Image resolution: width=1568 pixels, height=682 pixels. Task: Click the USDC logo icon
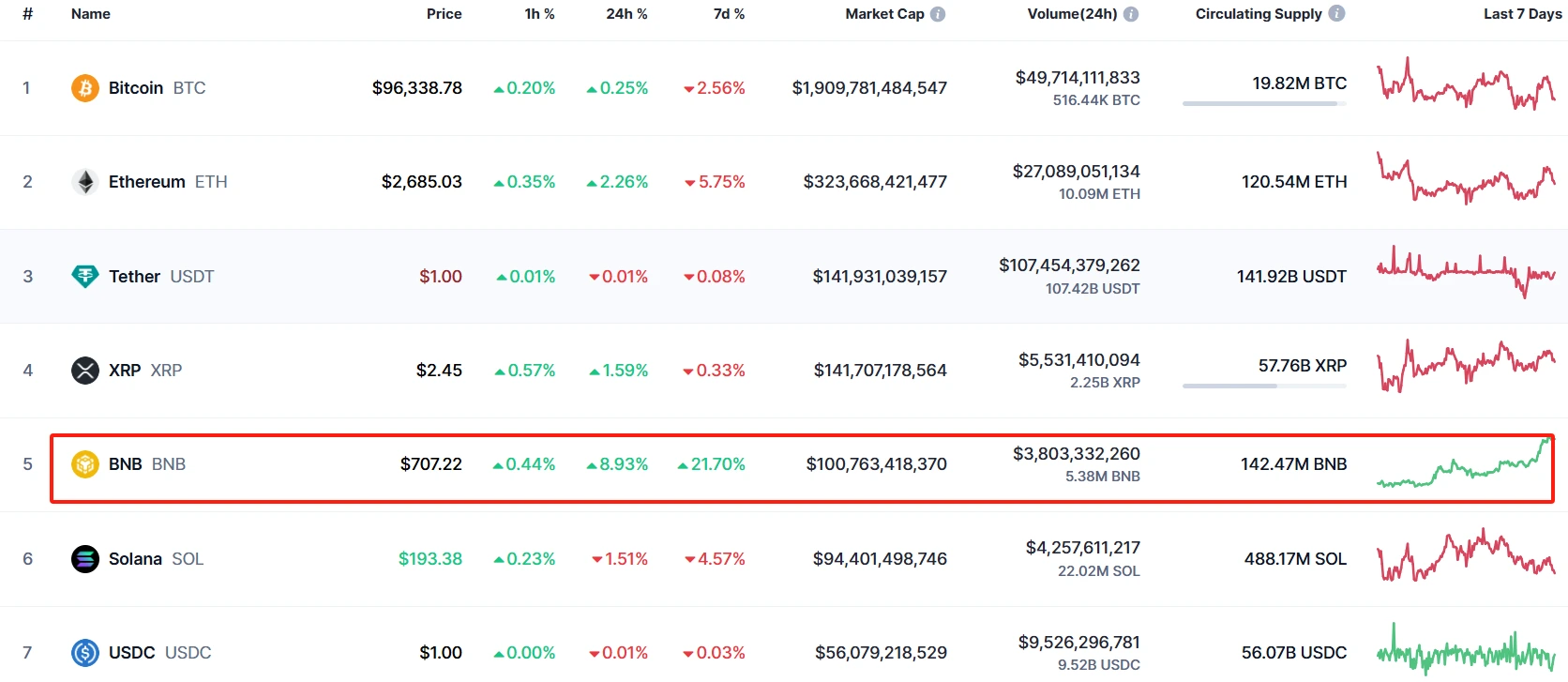pyautogui.click(x=85, y=653)
